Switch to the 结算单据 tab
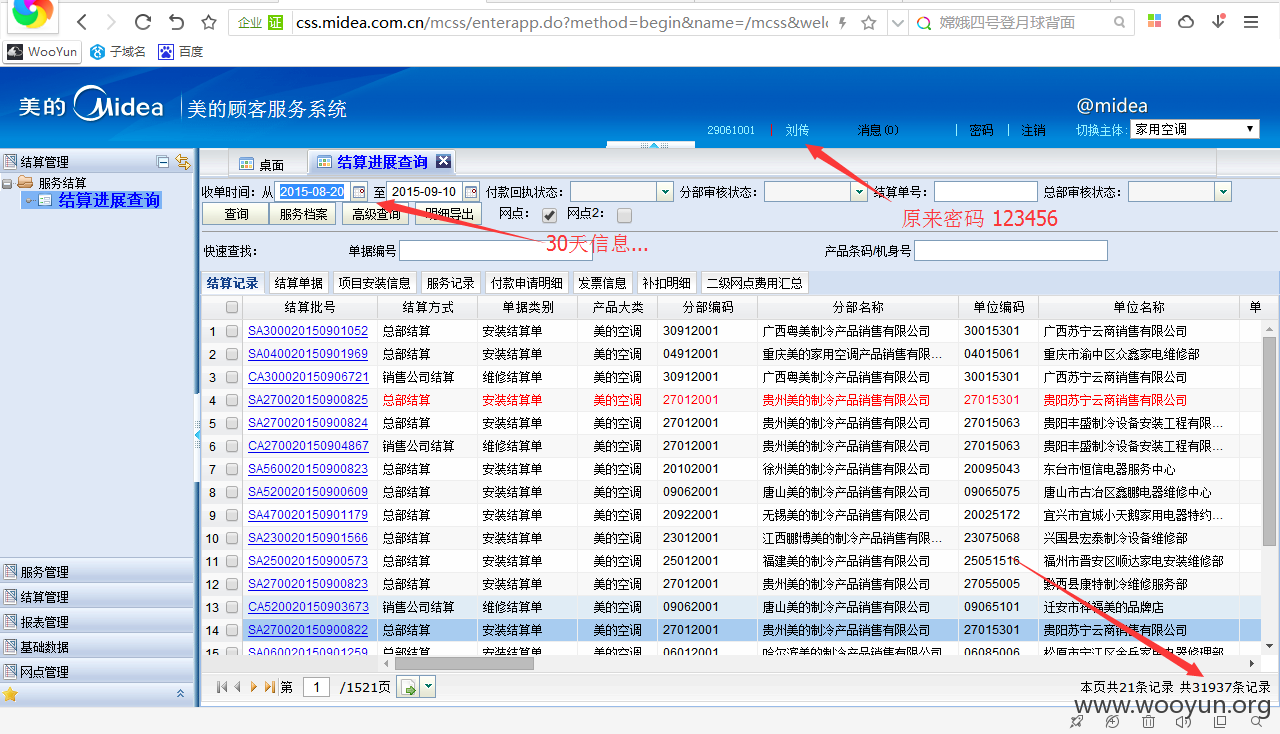This screenshot has height=734, width=1280. [299, 283]
